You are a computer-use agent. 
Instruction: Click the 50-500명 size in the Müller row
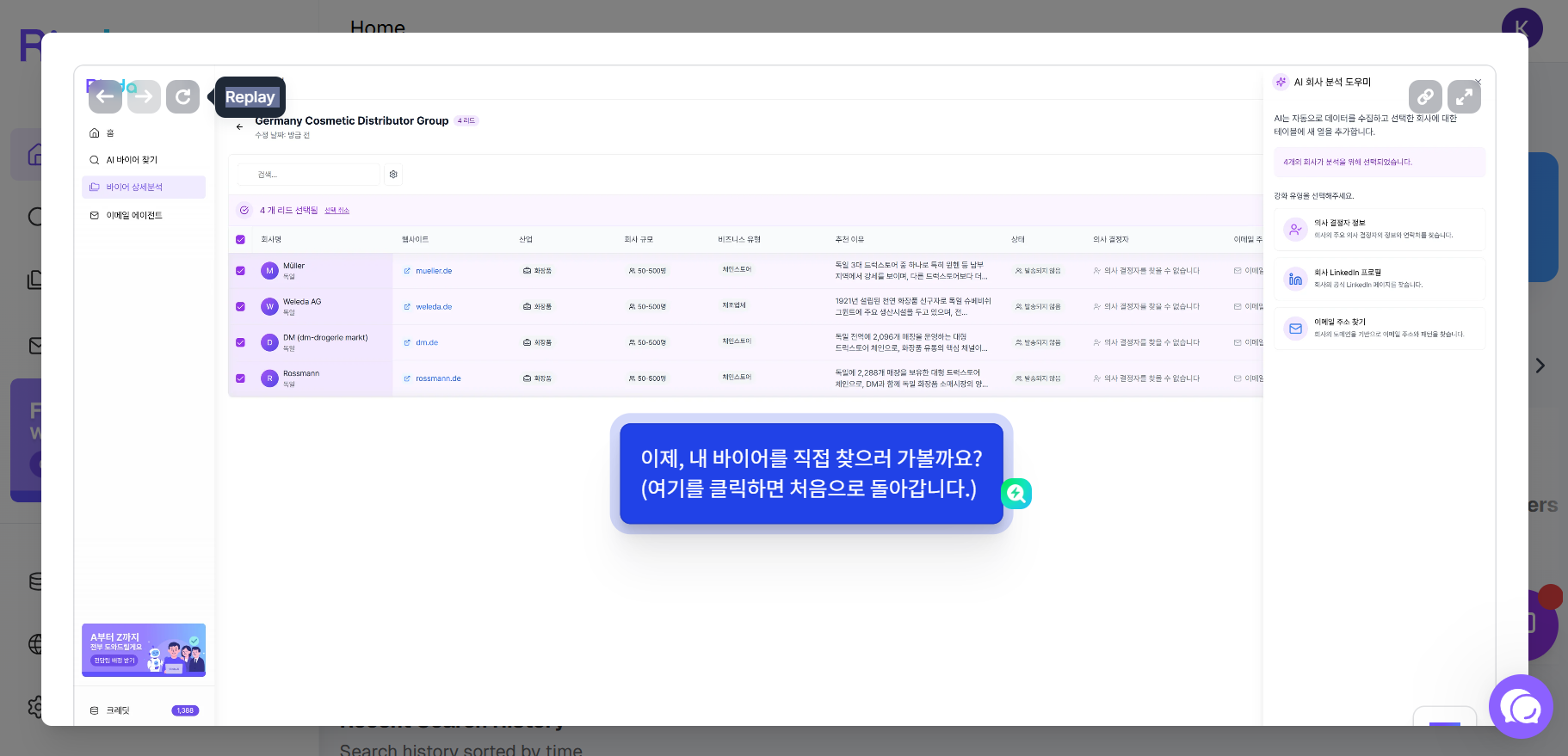tap(647, 271)
